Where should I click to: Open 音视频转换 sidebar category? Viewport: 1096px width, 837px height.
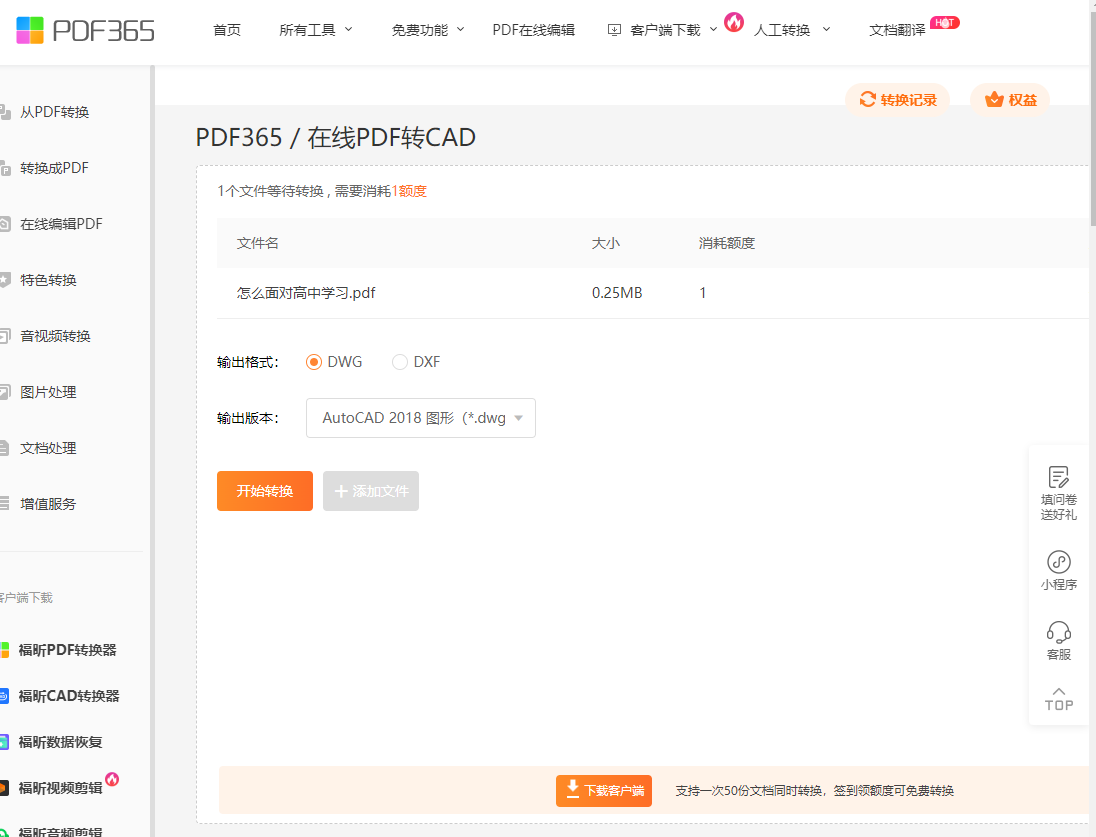[x=55, y=336]
